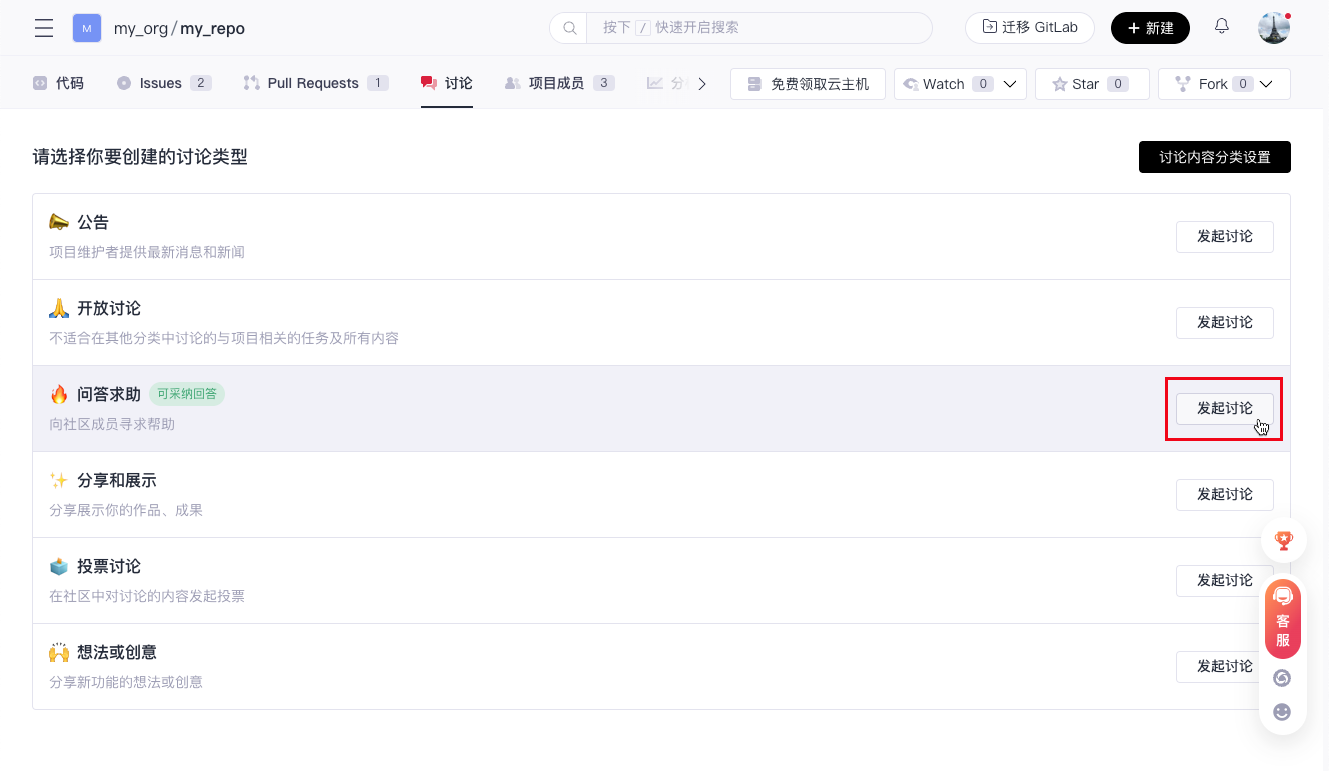Open the hamburger navigation menu
This screenshot has width=1329, height=771.
(44, 28)
